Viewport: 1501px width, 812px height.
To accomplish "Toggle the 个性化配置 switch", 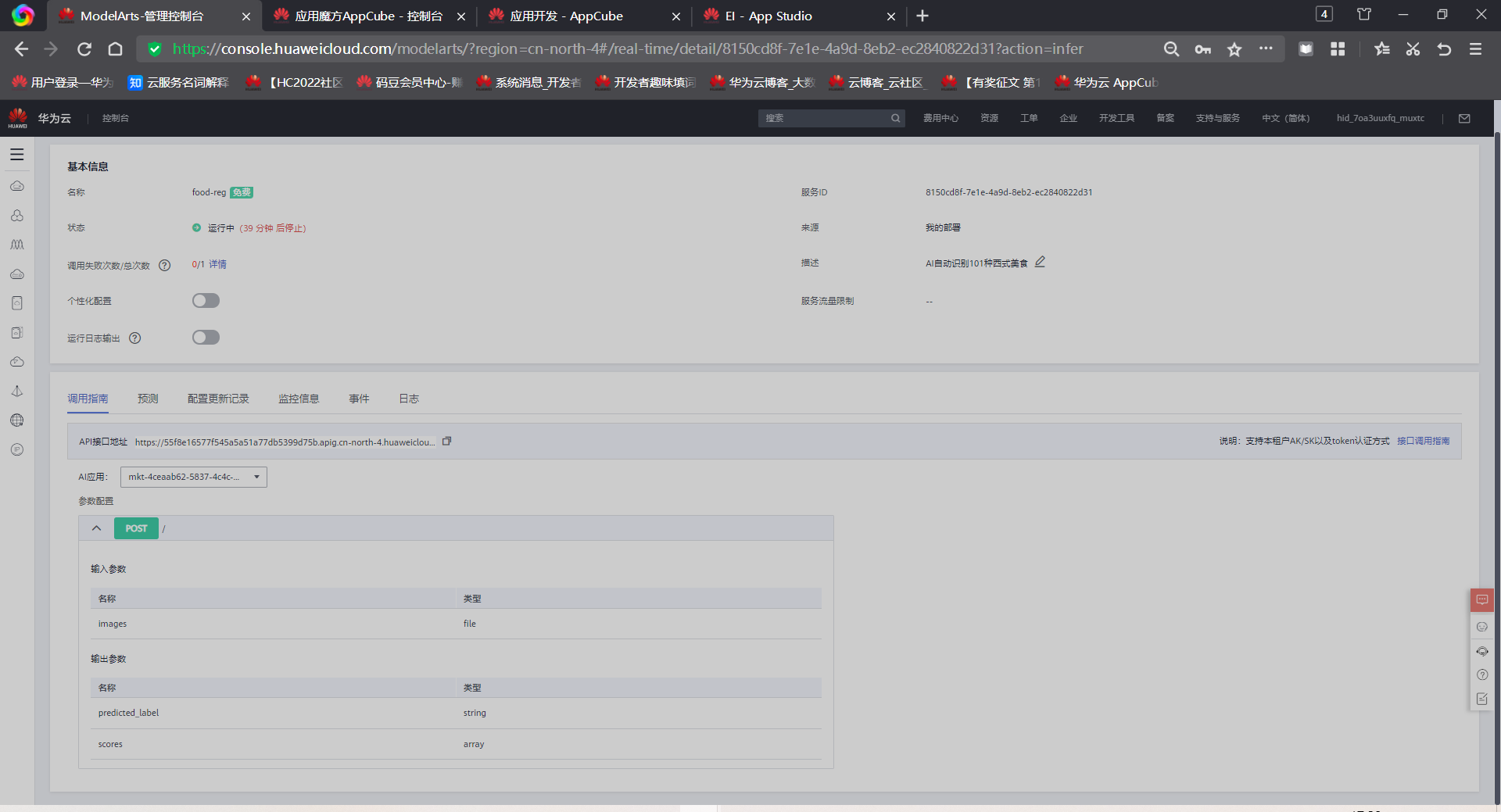I will pos(206,301).
